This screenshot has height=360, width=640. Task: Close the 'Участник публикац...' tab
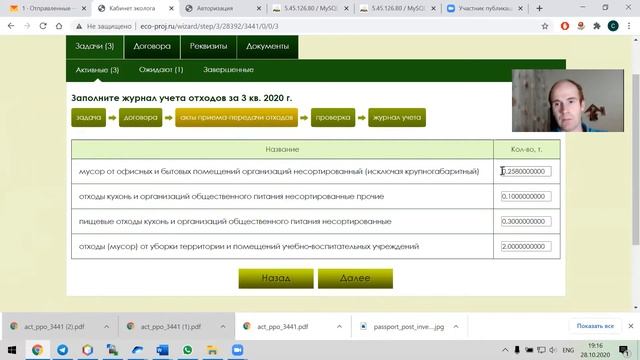[520, 9]
